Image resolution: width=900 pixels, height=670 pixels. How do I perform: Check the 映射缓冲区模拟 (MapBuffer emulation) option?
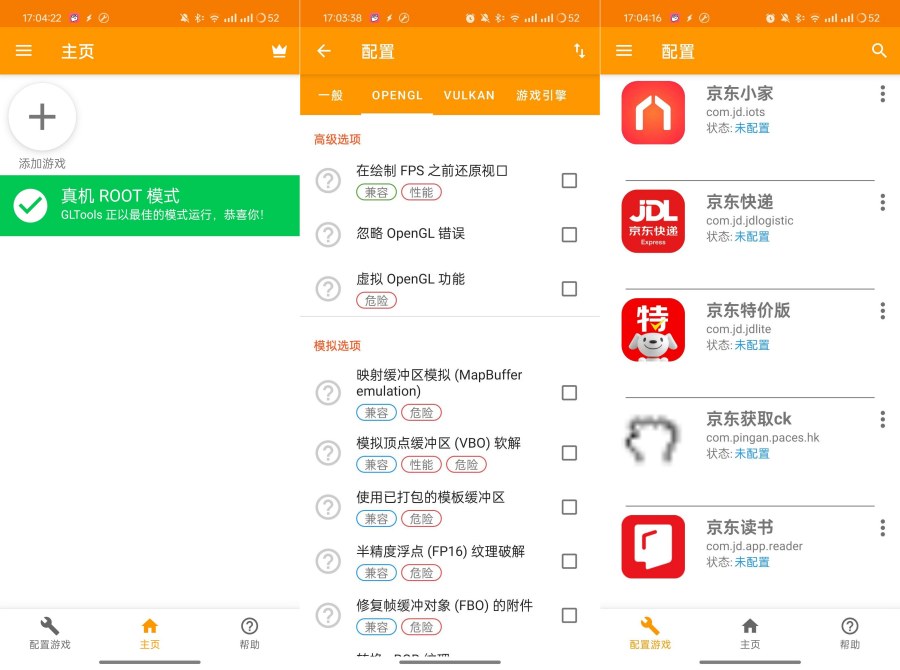tap(570, 393)
